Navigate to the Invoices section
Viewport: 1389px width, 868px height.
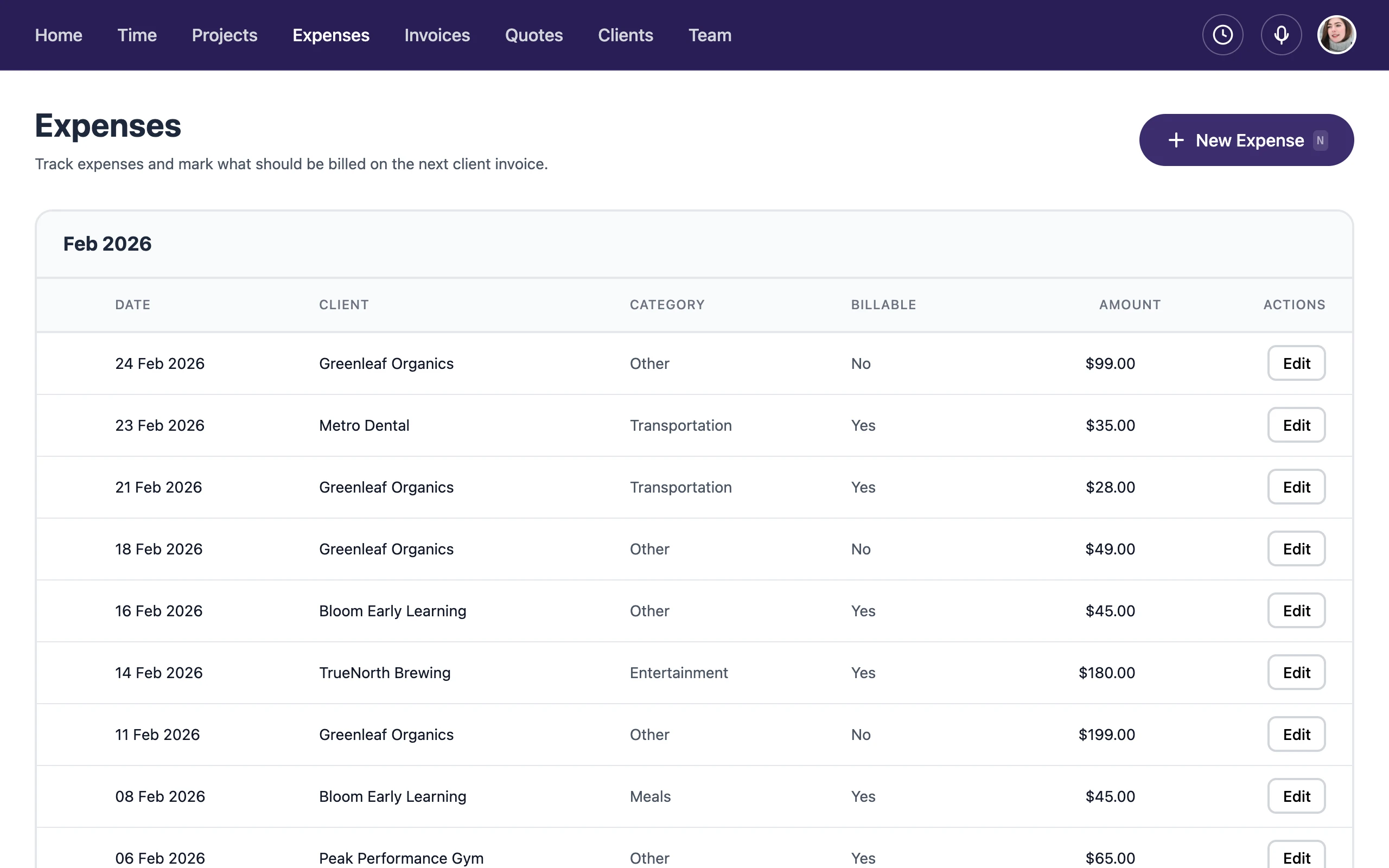point(437,35)
